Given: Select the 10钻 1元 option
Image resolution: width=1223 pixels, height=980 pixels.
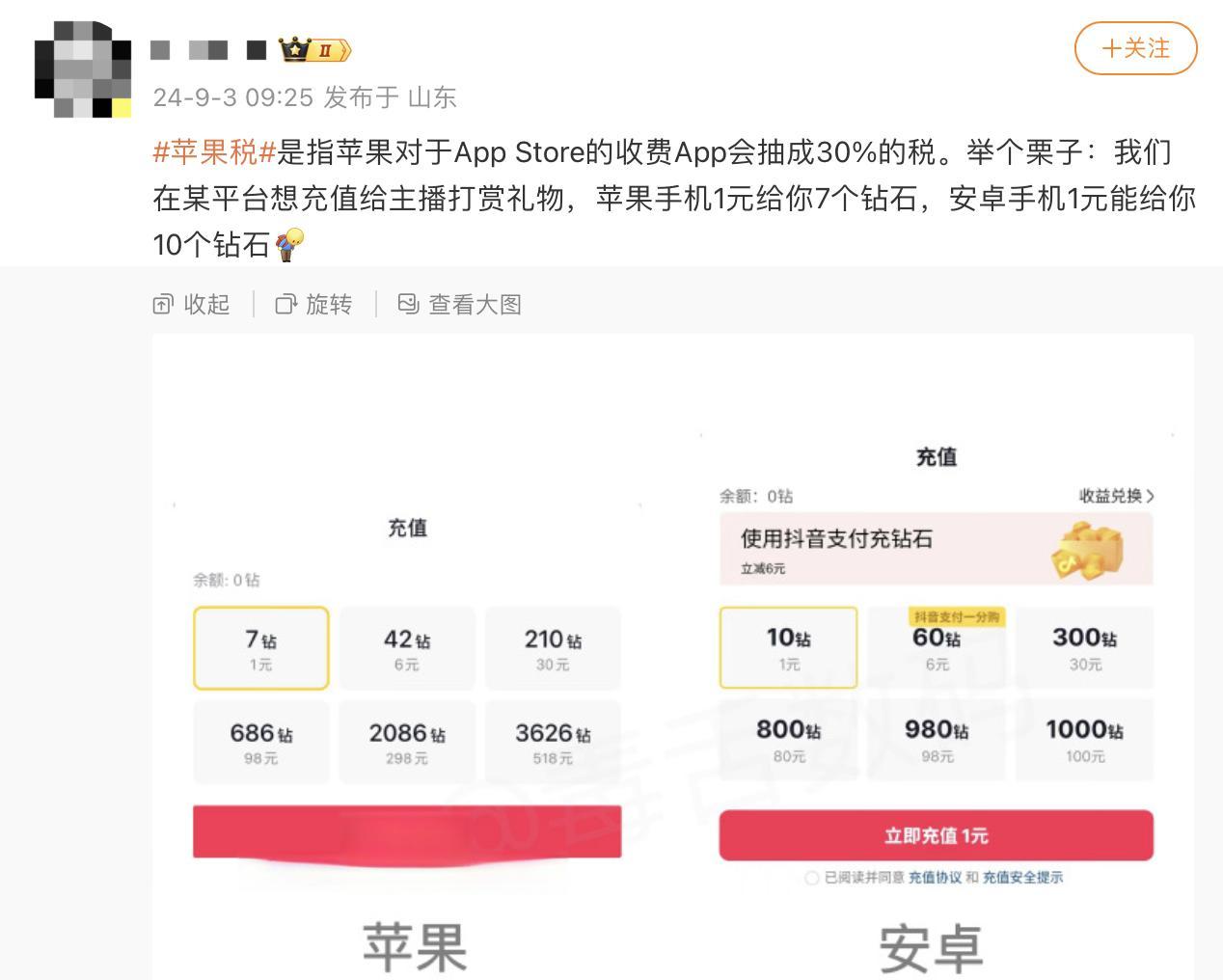Looking at the screenshot, I should click(788, 647).
